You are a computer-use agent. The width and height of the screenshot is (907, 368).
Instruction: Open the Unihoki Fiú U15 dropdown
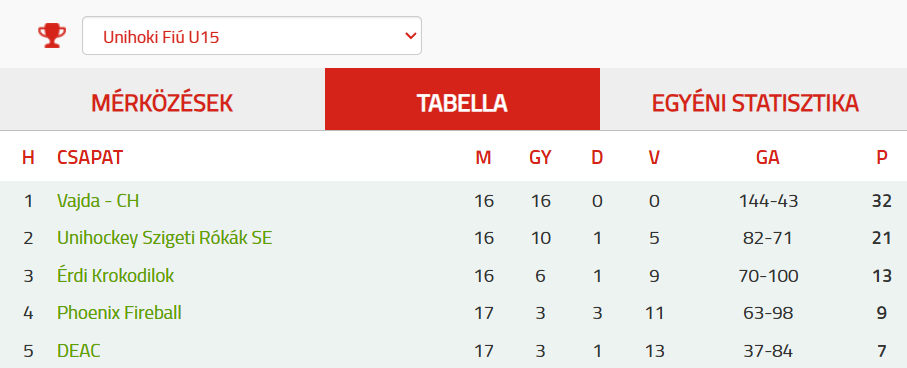[x=252, y=36]
